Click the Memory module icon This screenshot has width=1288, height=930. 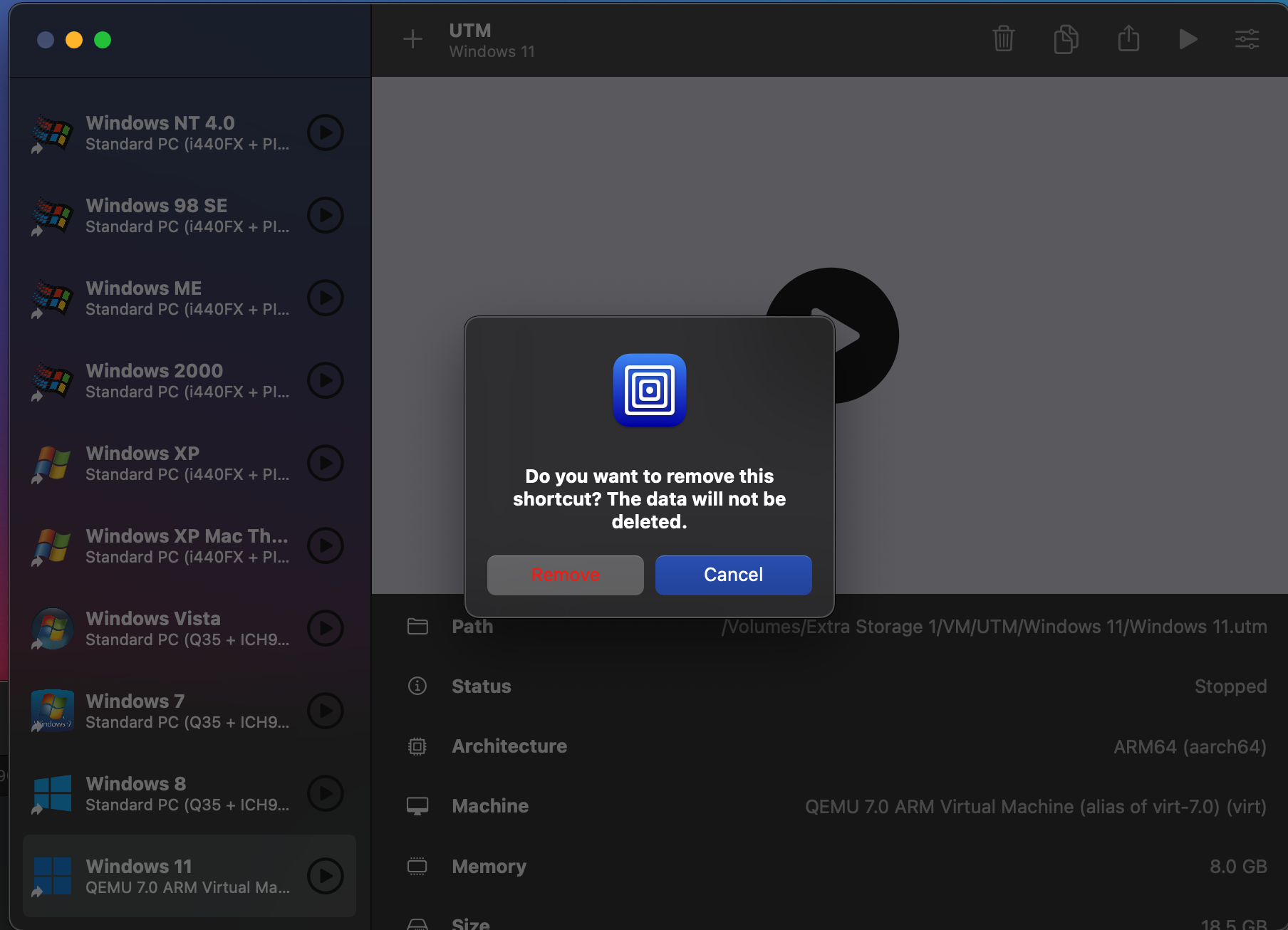click(417, 866)
